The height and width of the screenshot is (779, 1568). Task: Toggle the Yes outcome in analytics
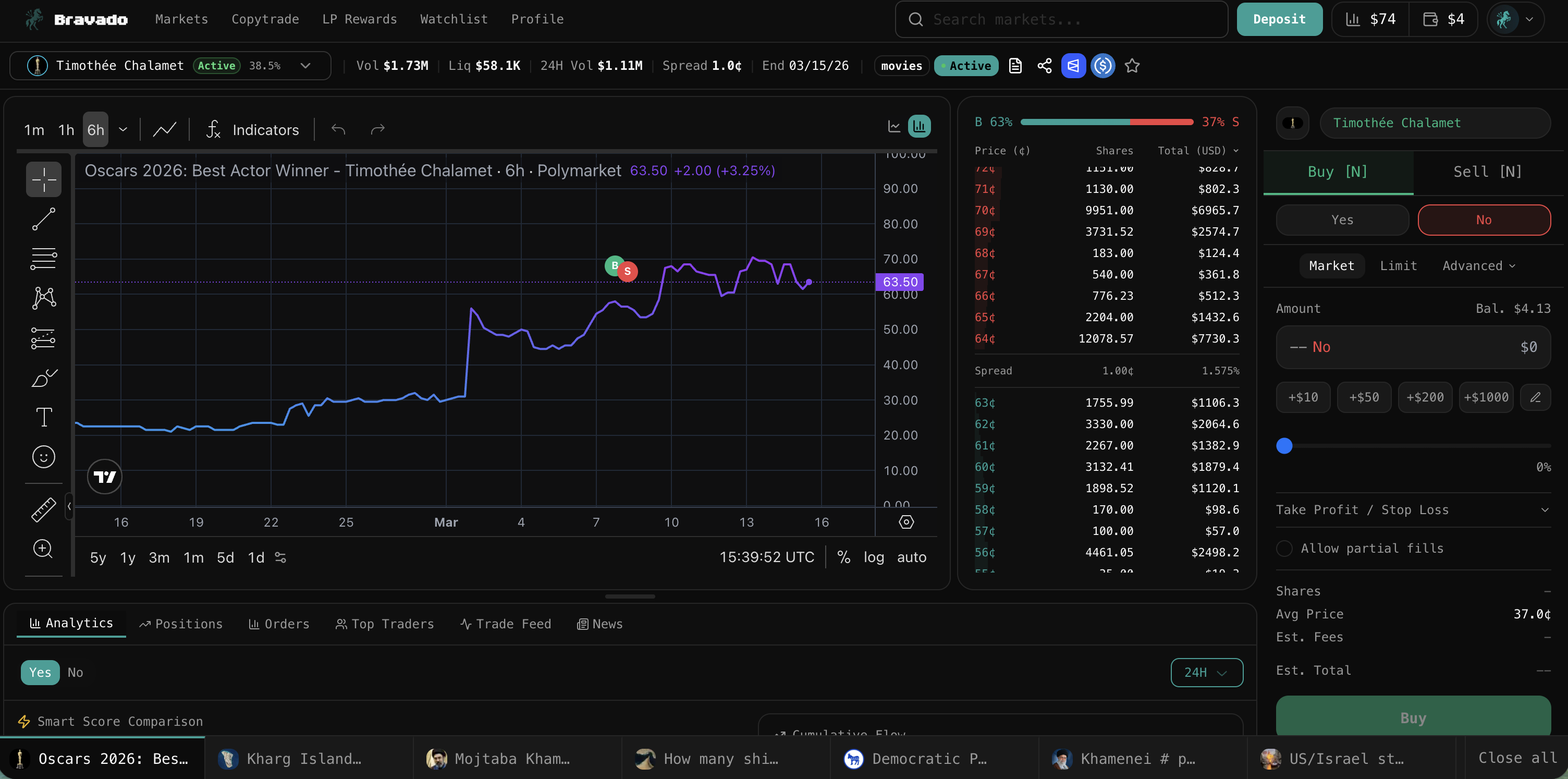click(40, 673)
